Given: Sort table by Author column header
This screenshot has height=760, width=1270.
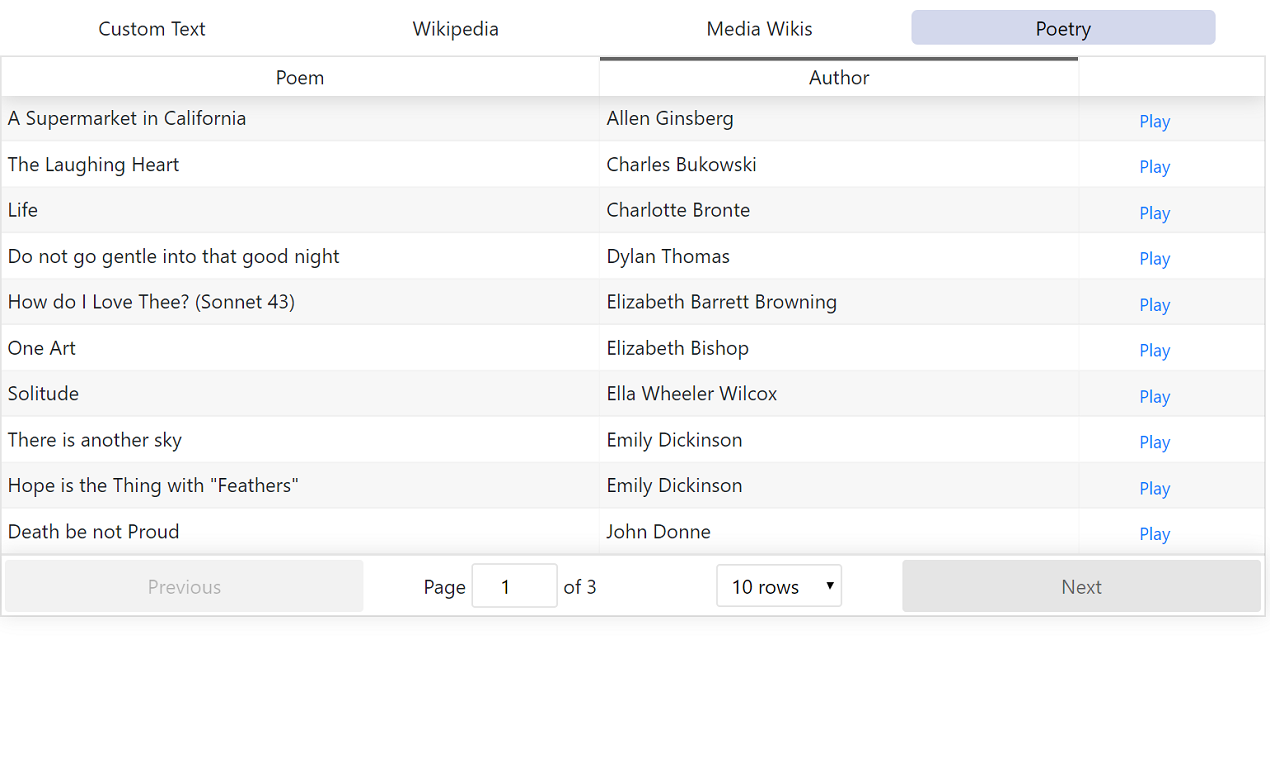Looking at the screenshot, I should tap(839, 77).
